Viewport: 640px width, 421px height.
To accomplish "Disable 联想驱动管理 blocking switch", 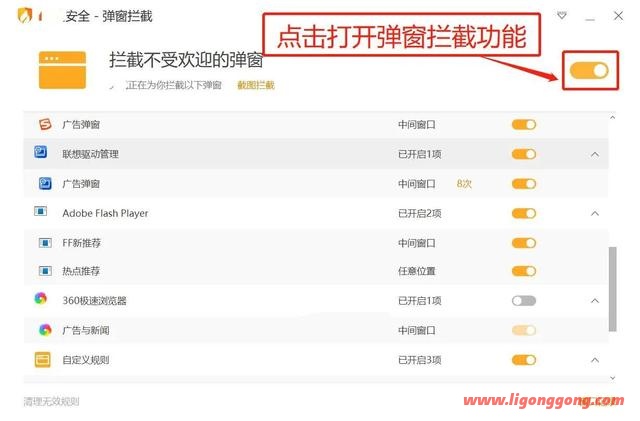I will tap(524, 154).
